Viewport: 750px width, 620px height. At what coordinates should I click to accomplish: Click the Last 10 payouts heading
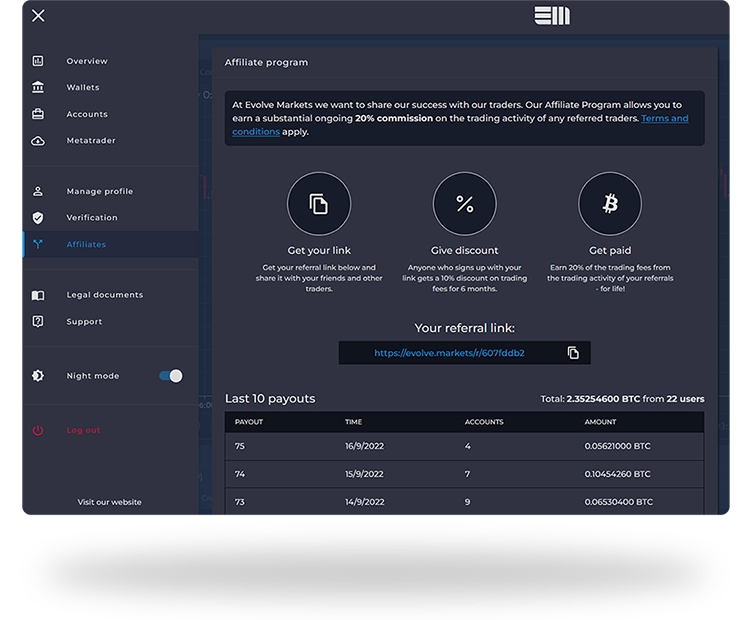[270, 399]
